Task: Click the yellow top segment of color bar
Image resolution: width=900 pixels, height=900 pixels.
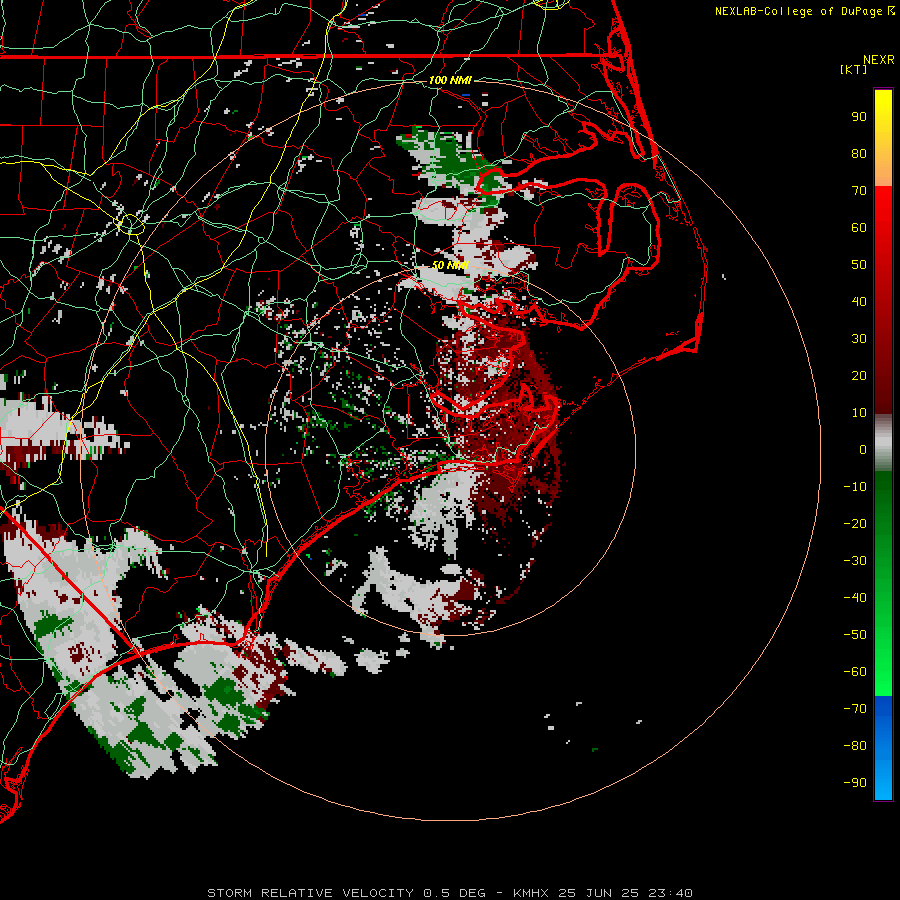Action: 883,138
